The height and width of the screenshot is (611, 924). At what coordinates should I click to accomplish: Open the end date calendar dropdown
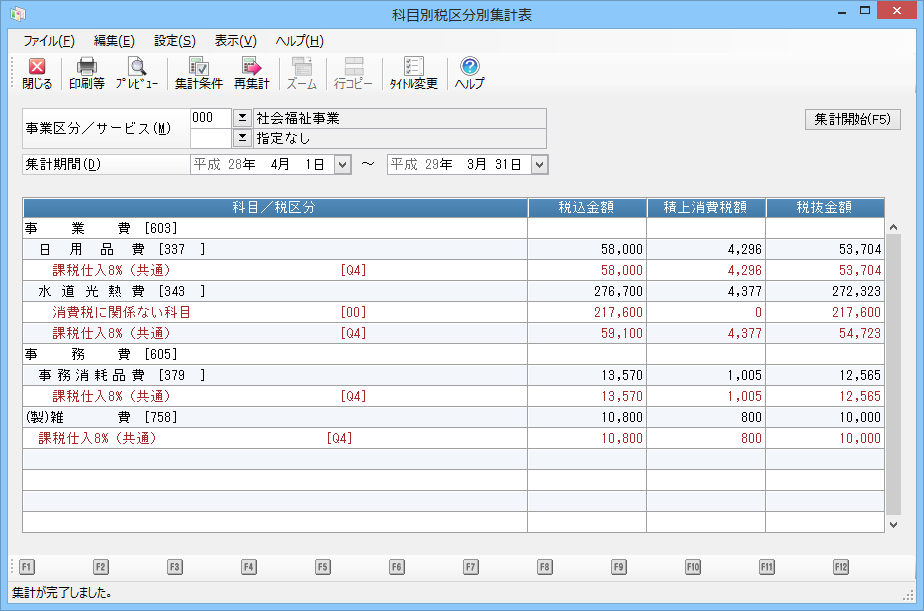tap(539, 164)
